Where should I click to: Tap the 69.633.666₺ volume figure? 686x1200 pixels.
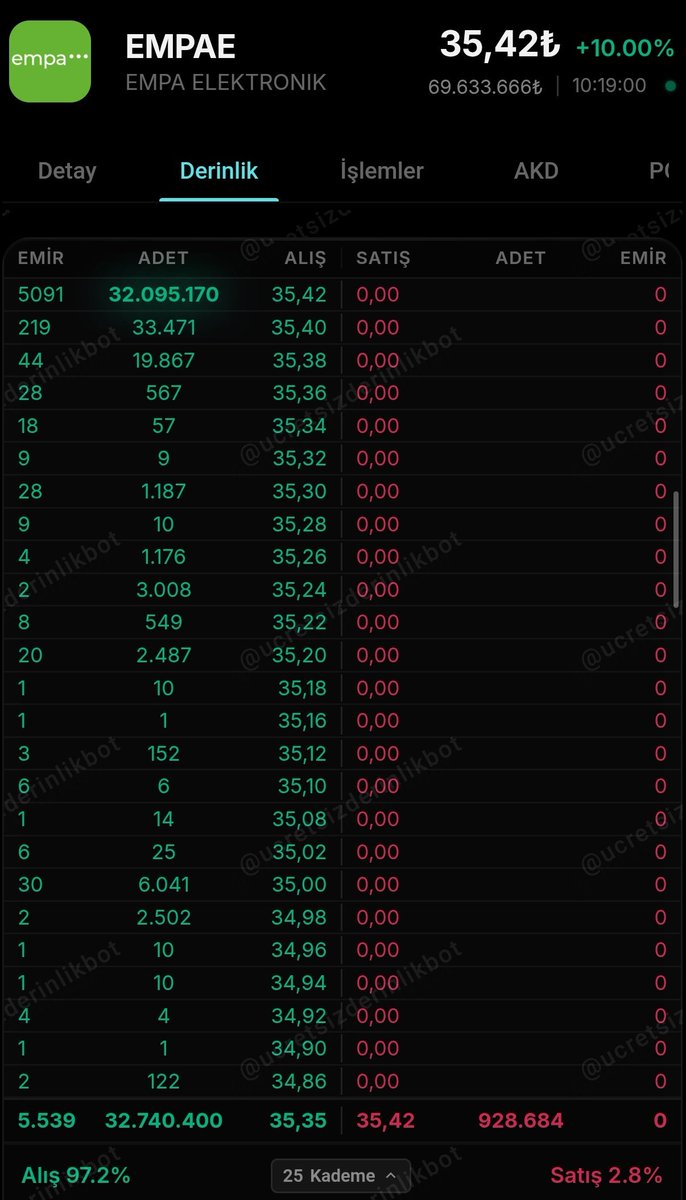pos(485,86)
